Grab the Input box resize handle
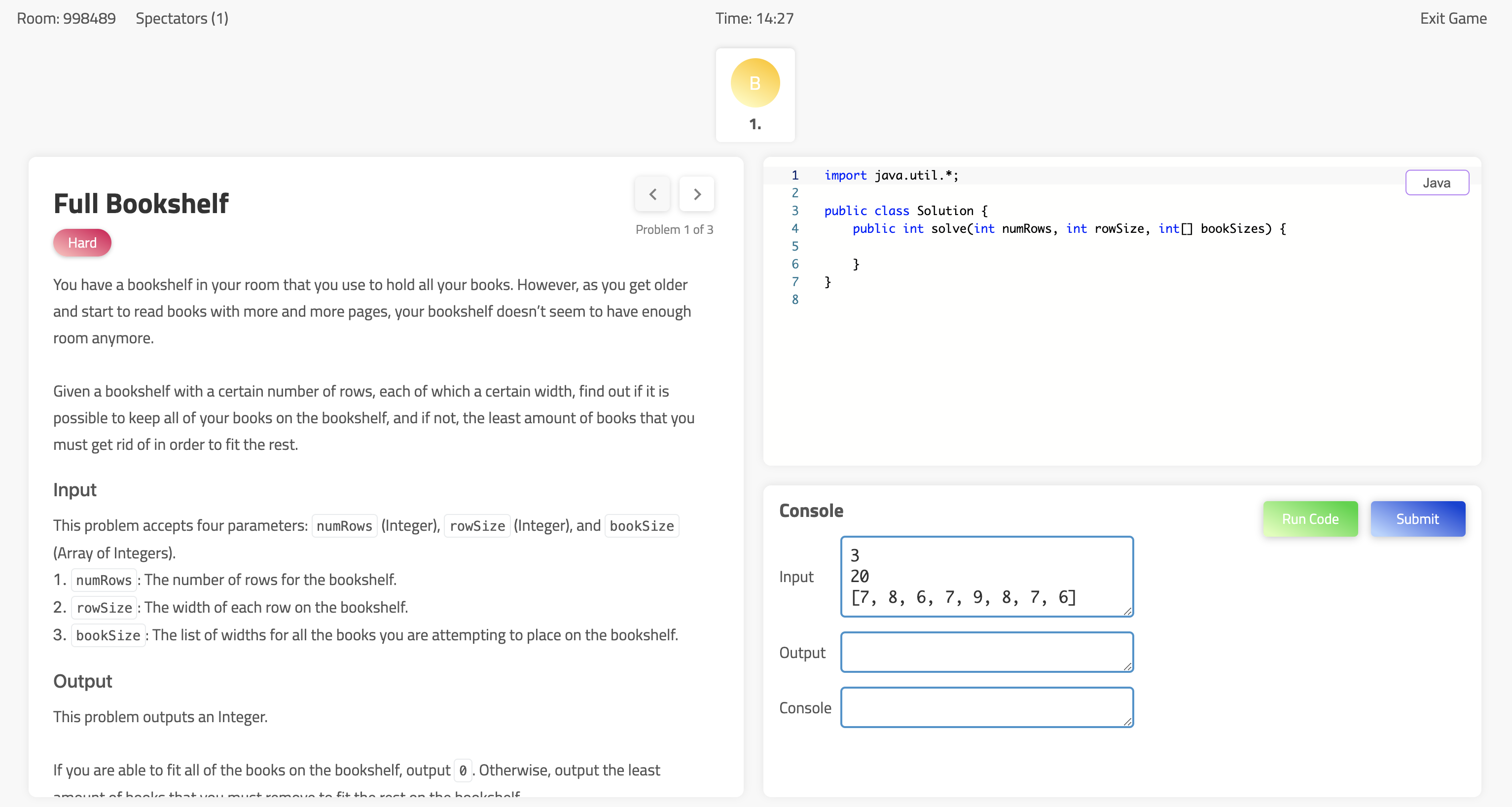Image resolution: width=1512 pixels, height=807 pixels. (1127, 611)
